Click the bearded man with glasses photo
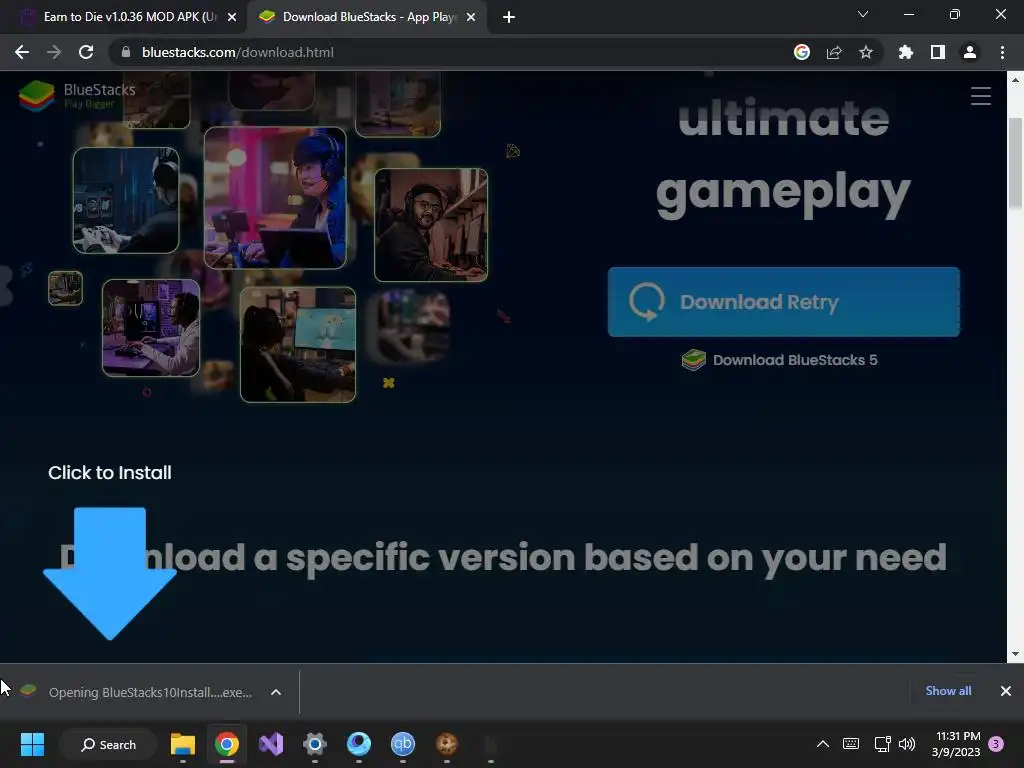 tap(431, 225)
